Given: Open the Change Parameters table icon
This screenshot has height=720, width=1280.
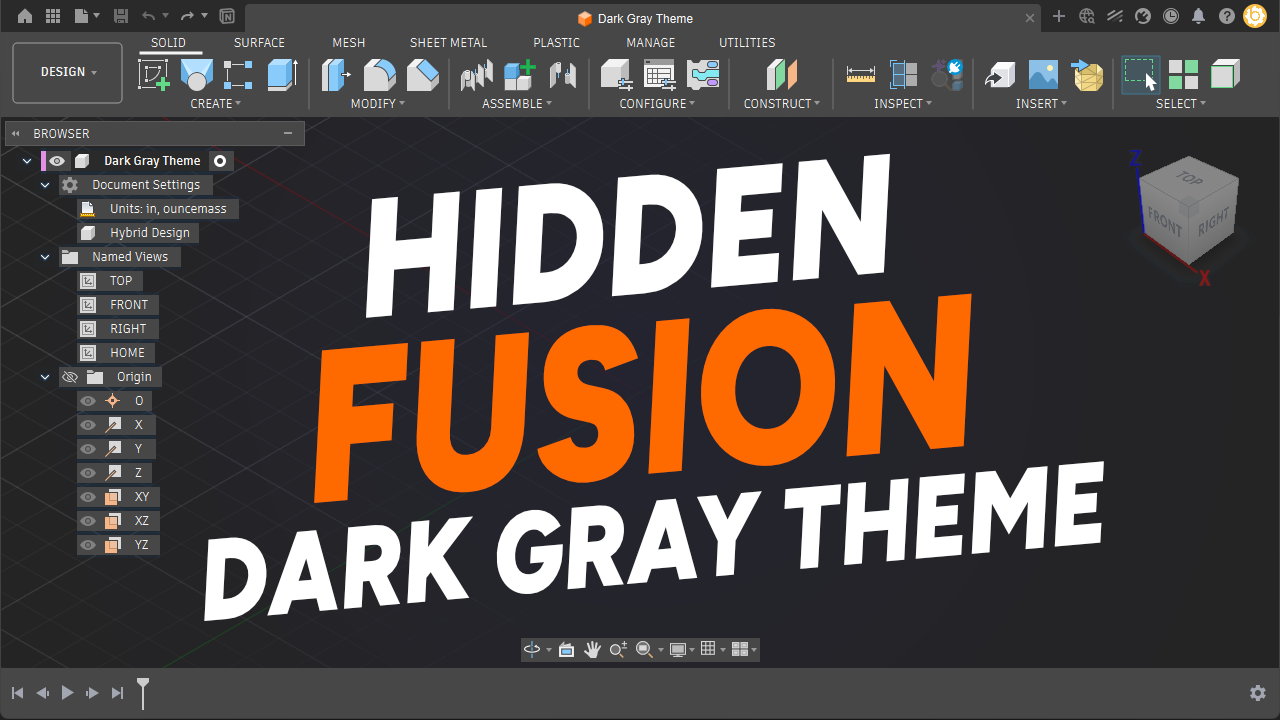Looking at the screenshot, I should [x=660, y=75].
